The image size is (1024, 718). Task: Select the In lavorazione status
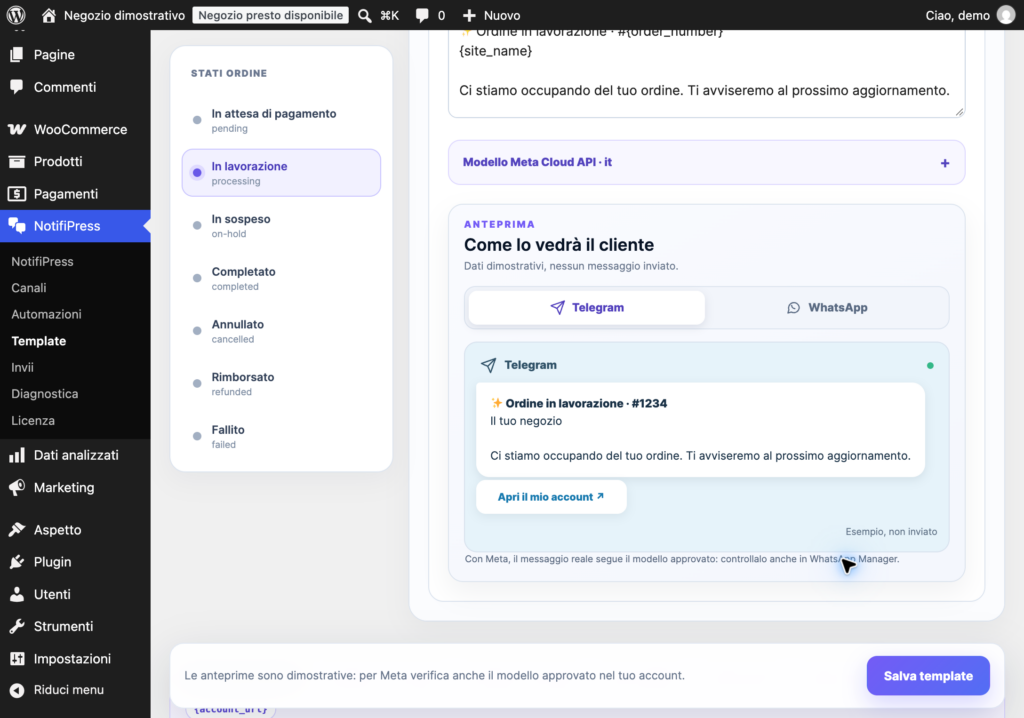point(281,173)
